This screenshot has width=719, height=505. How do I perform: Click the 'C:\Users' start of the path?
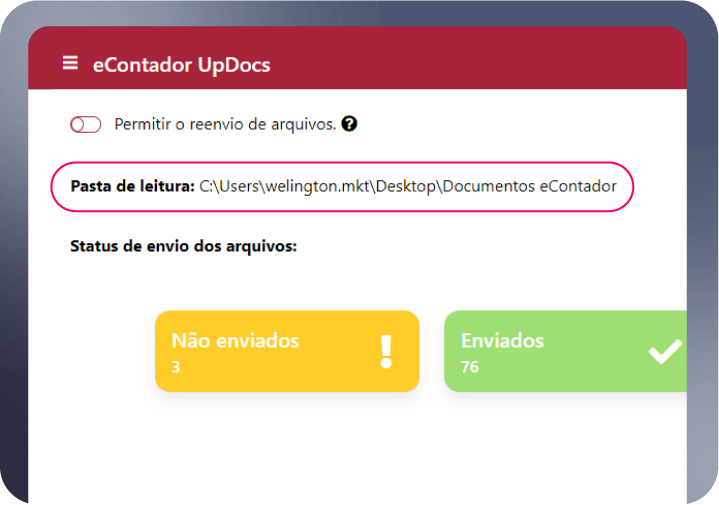pyautogui.click(x=227, y=186)
